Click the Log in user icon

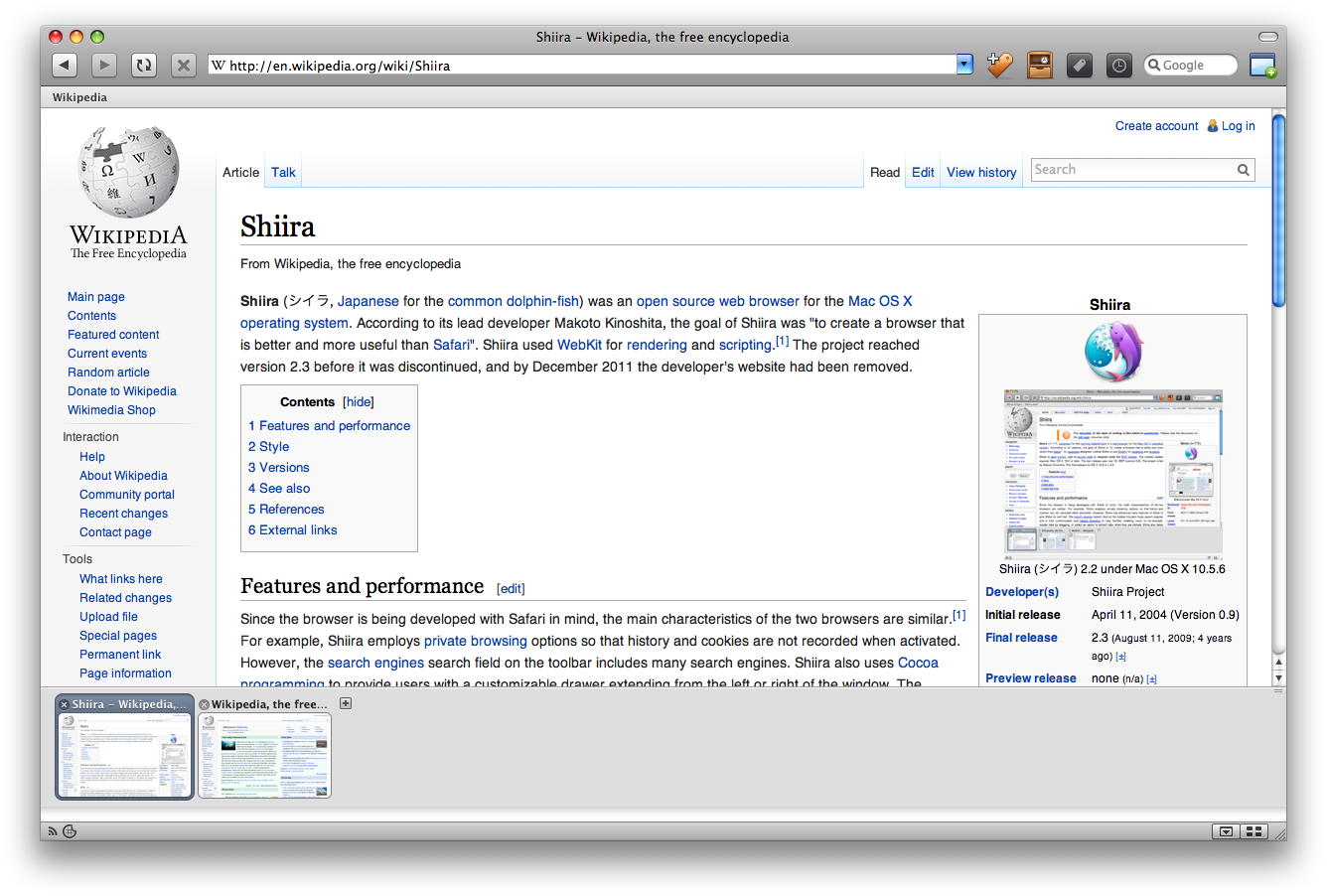pyautogui.click(x=1212, y=126)
